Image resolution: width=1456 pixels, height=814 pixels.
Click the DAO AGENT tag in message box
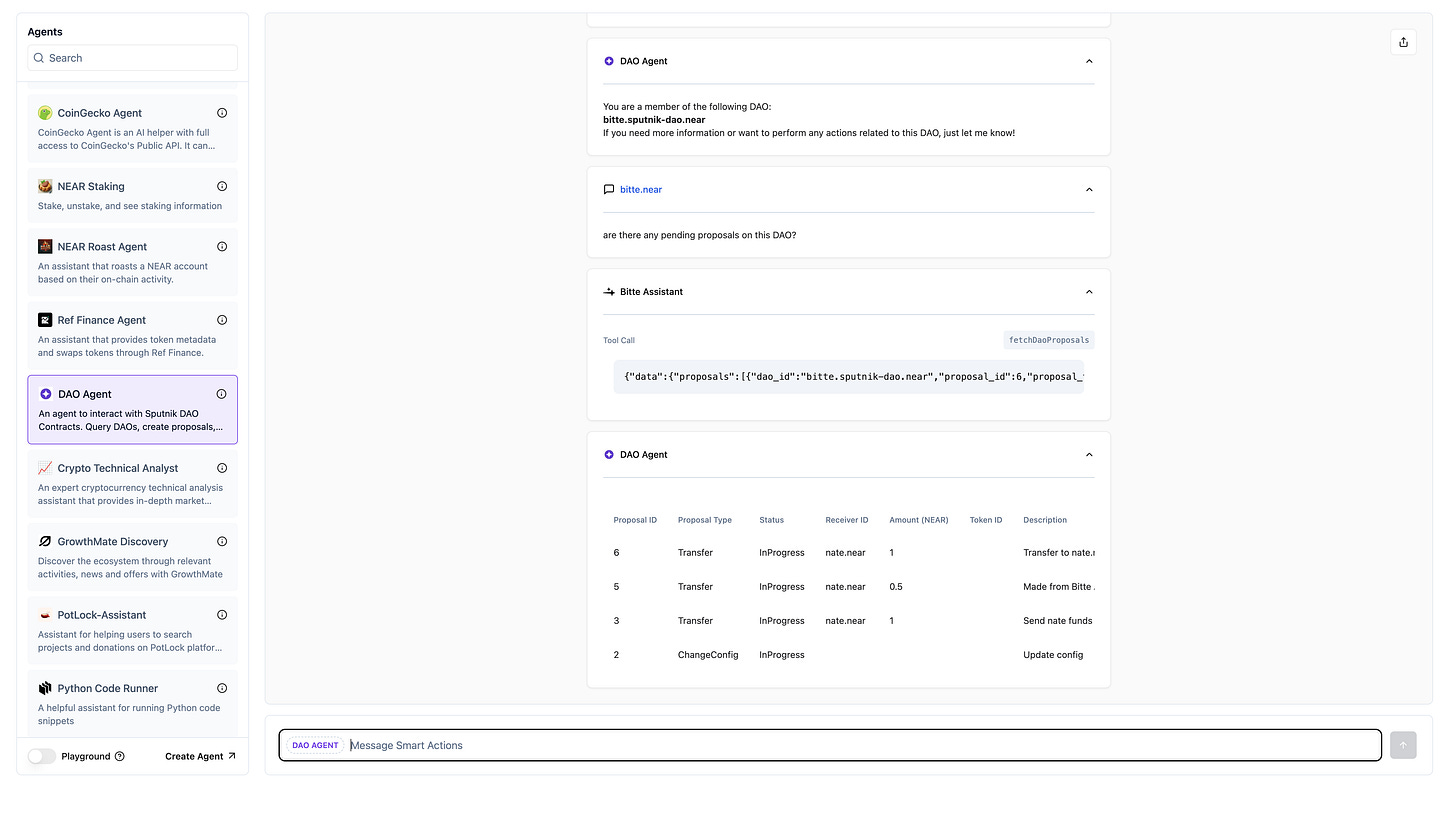coord(315,745)
